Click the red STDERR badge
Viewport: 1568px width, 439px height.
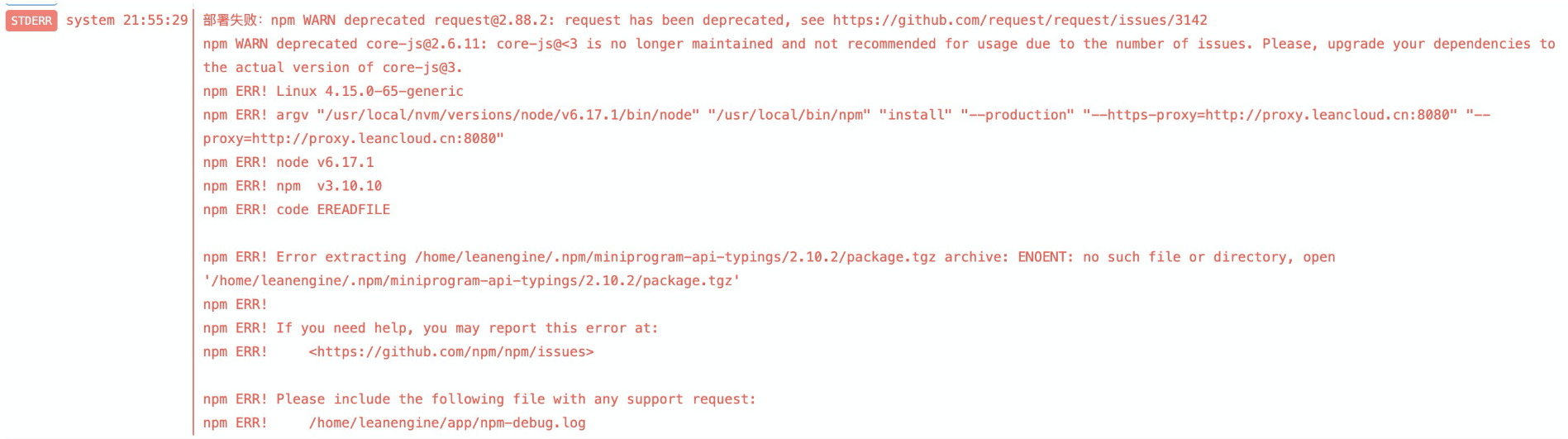31,21
